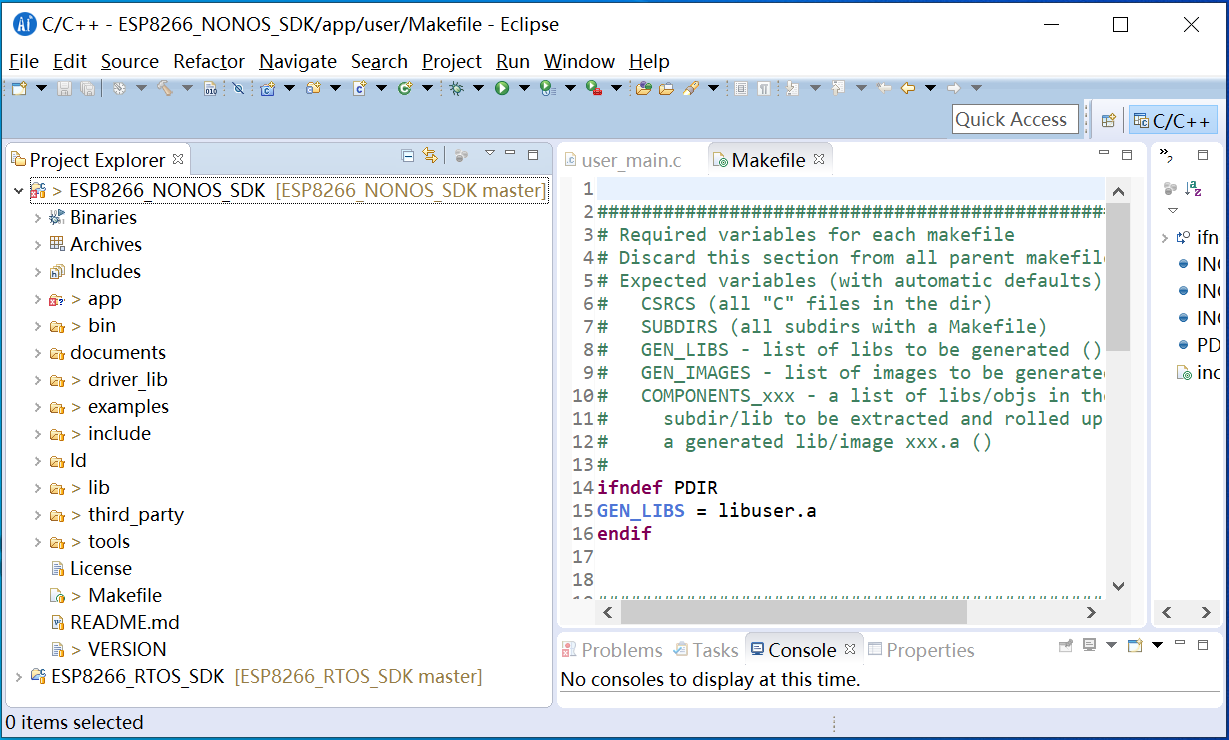Open Project Explorer View Menu dropdown

[x=489, y=153]
